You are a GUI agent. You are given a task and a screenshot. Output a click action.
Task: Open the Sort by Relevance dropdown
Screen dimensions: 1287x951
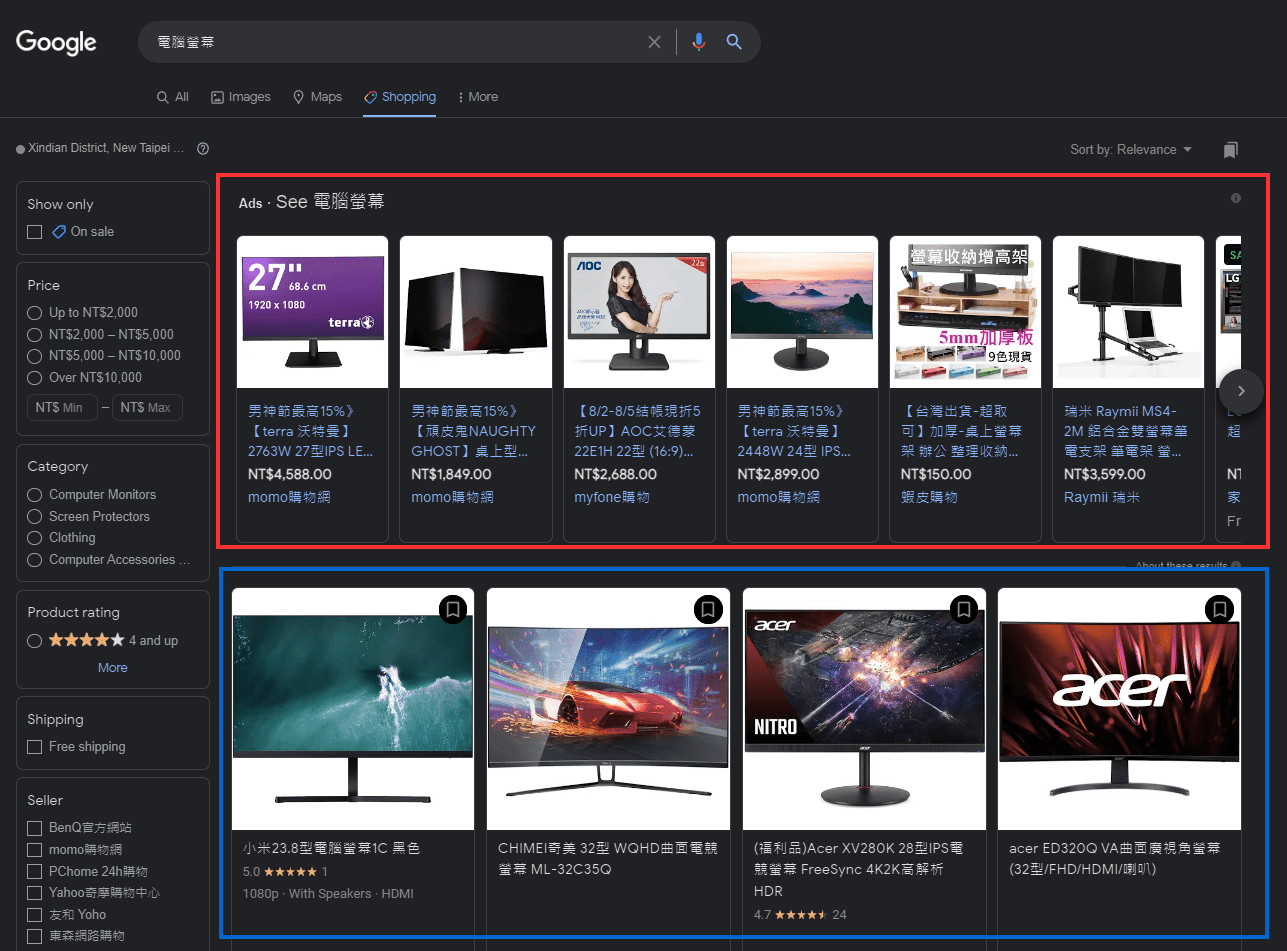[1131, 148]
